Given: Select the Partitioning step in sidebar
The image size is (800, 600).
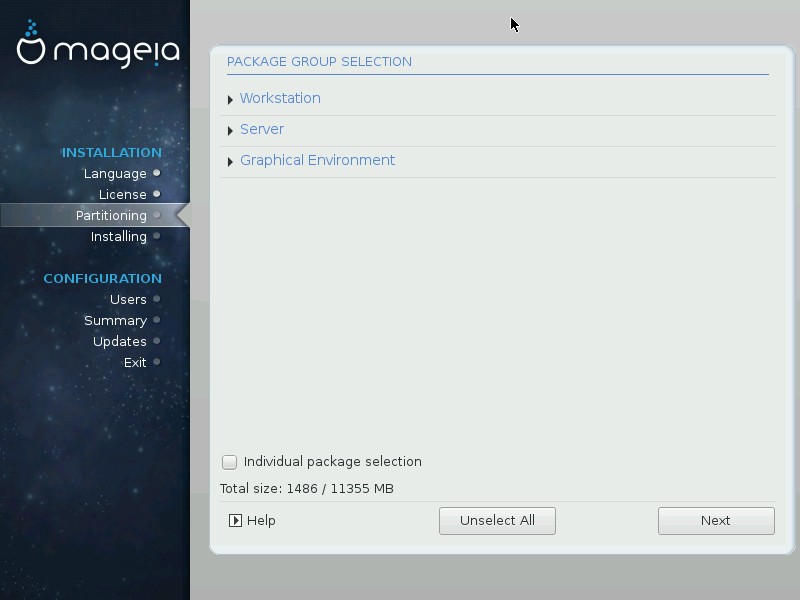Looking at the screenshot, I should 111,215.
